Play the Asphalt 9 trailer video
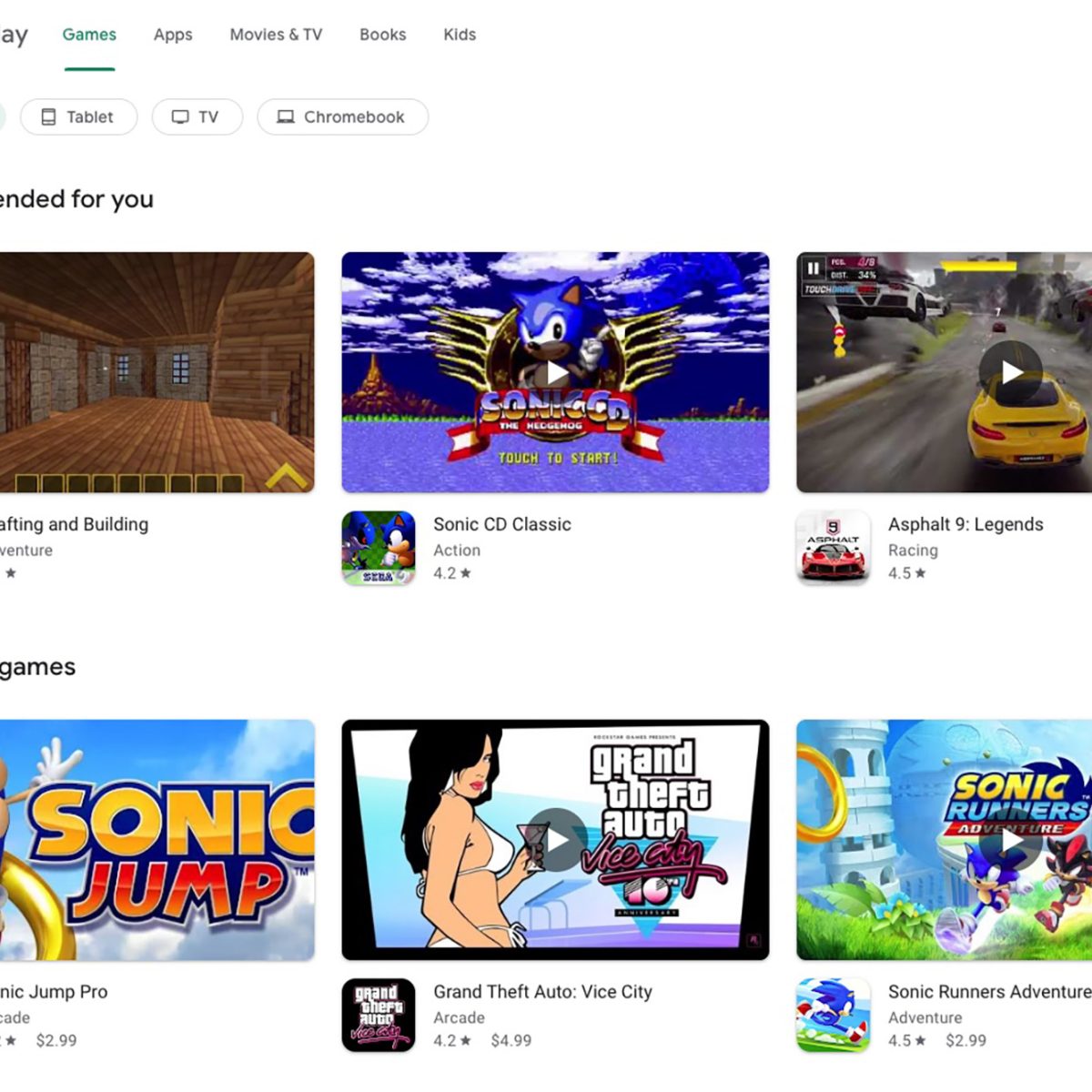This screenshot has width=1092, height=1092. pos(1011,372)
